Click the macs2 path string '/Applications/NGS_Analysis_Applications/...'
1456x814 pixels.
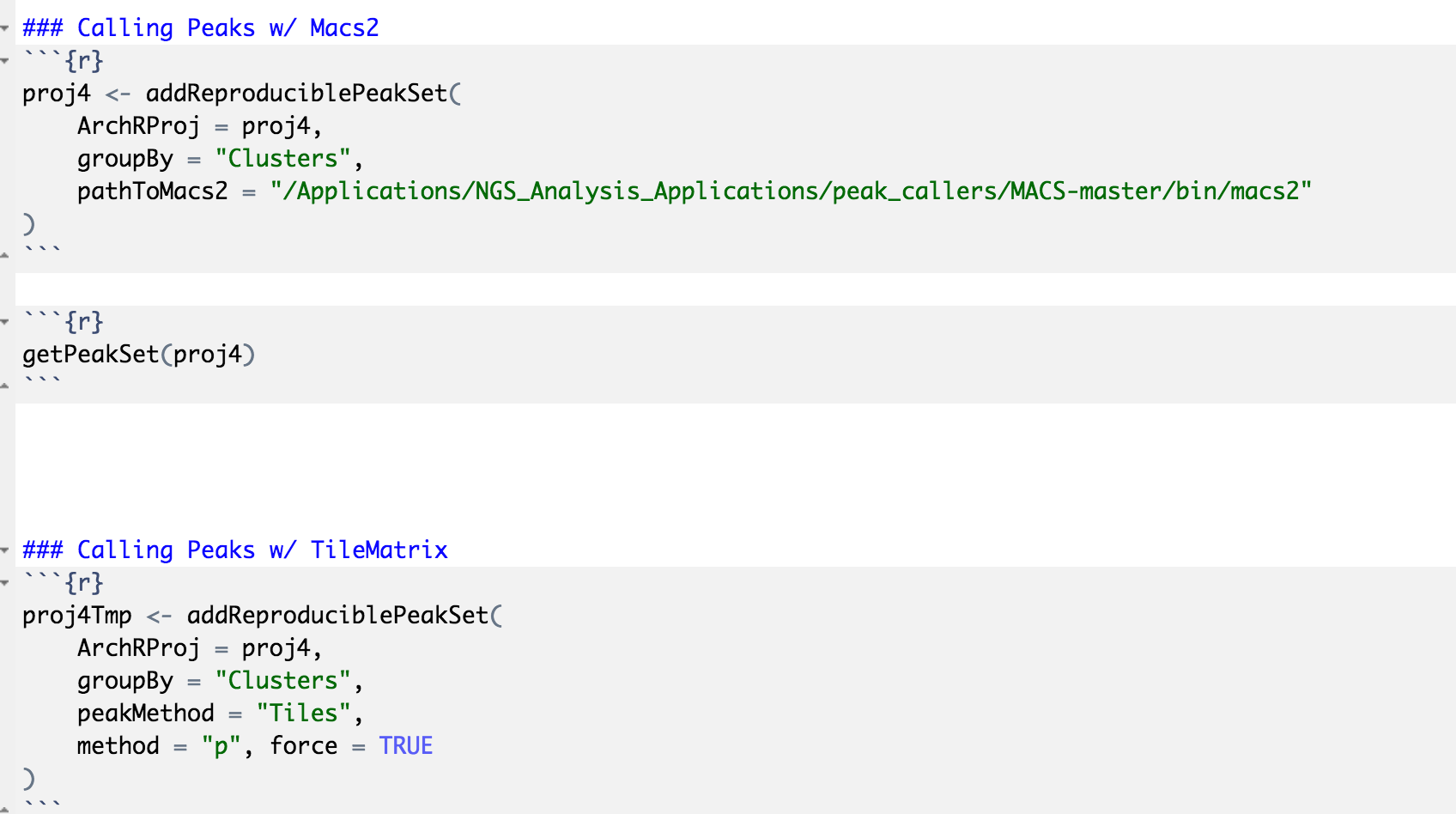click(791, 191)
